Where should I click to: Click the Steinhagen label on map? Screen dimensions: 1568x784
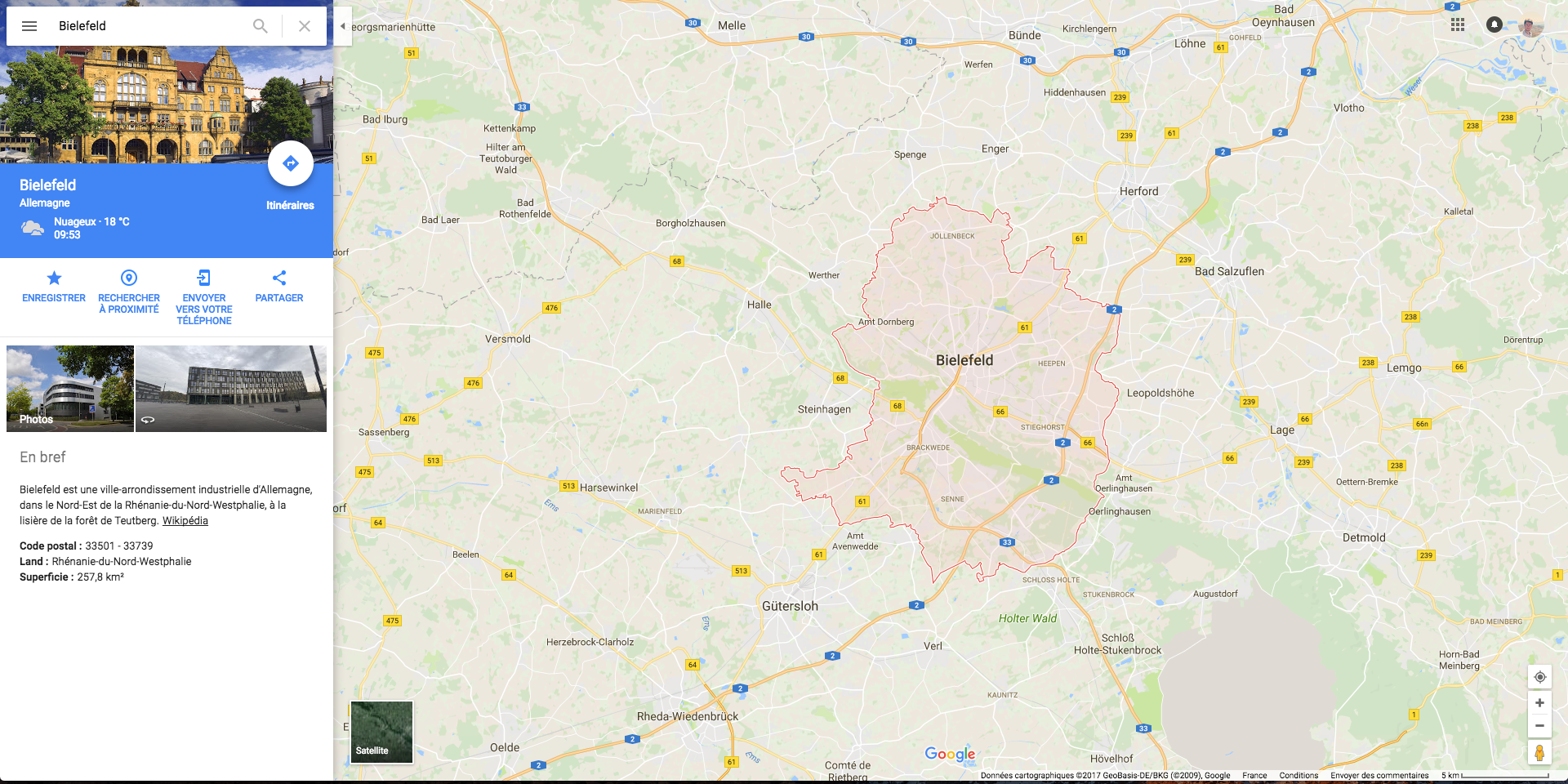tap(824, 409)
